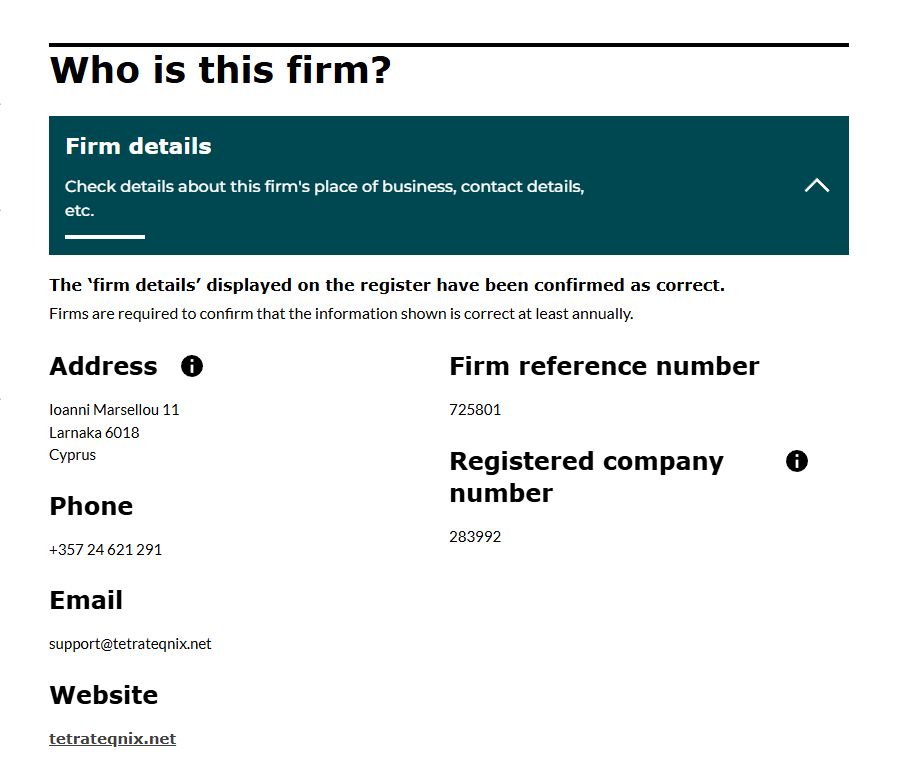Click the Larnaka 6018 address line
Screen dimensions: 924x763
[x=94, y=433]
